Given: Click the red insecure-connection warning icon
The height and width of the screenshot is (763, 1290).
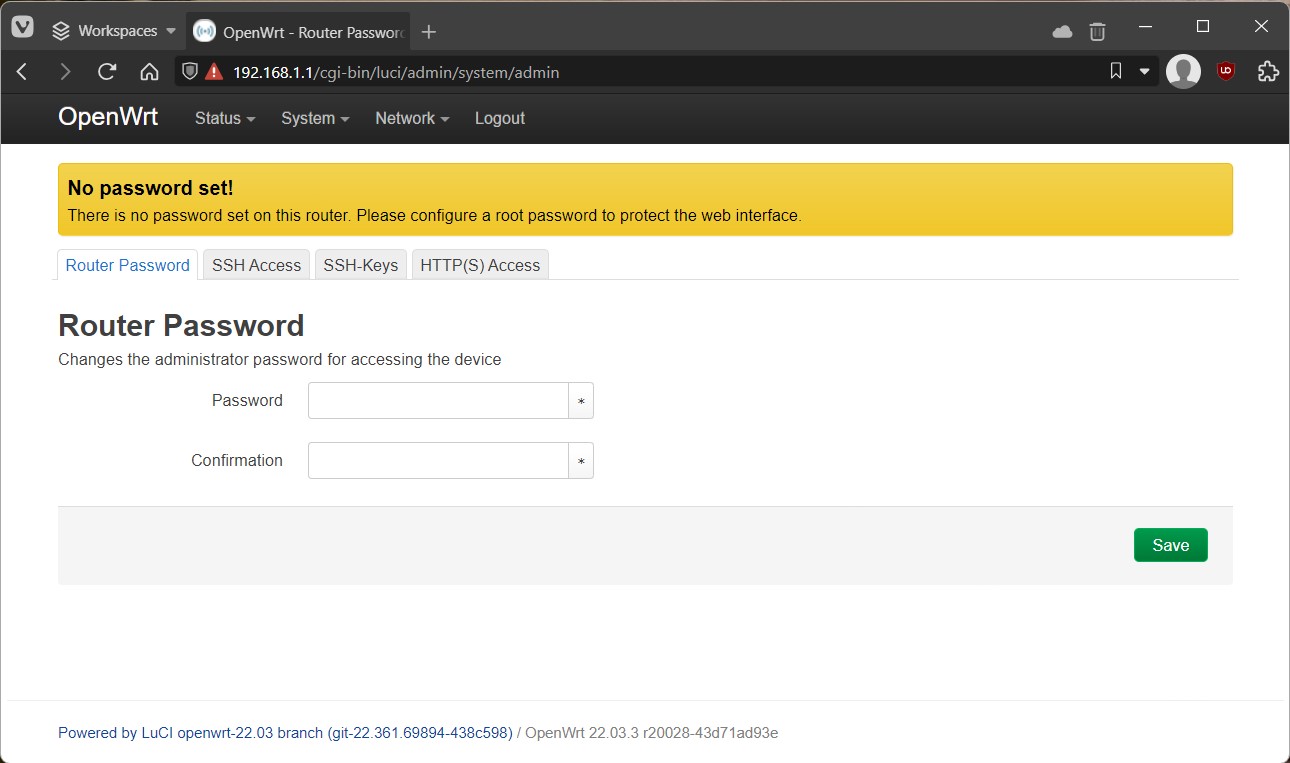Looking at the screenshot, I should click(214, 72).
